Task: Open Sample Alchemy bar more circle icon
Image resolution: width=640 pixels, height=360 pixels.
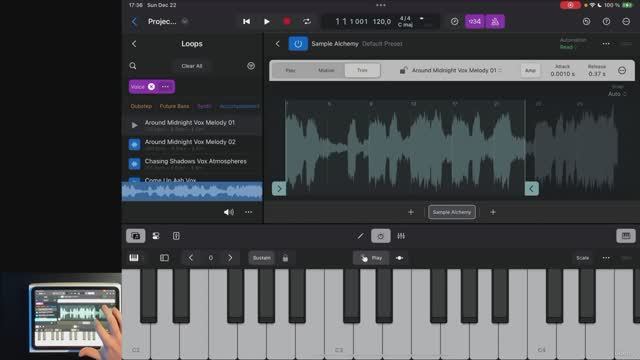Action: pyautogui.click(x=622, y=70)
